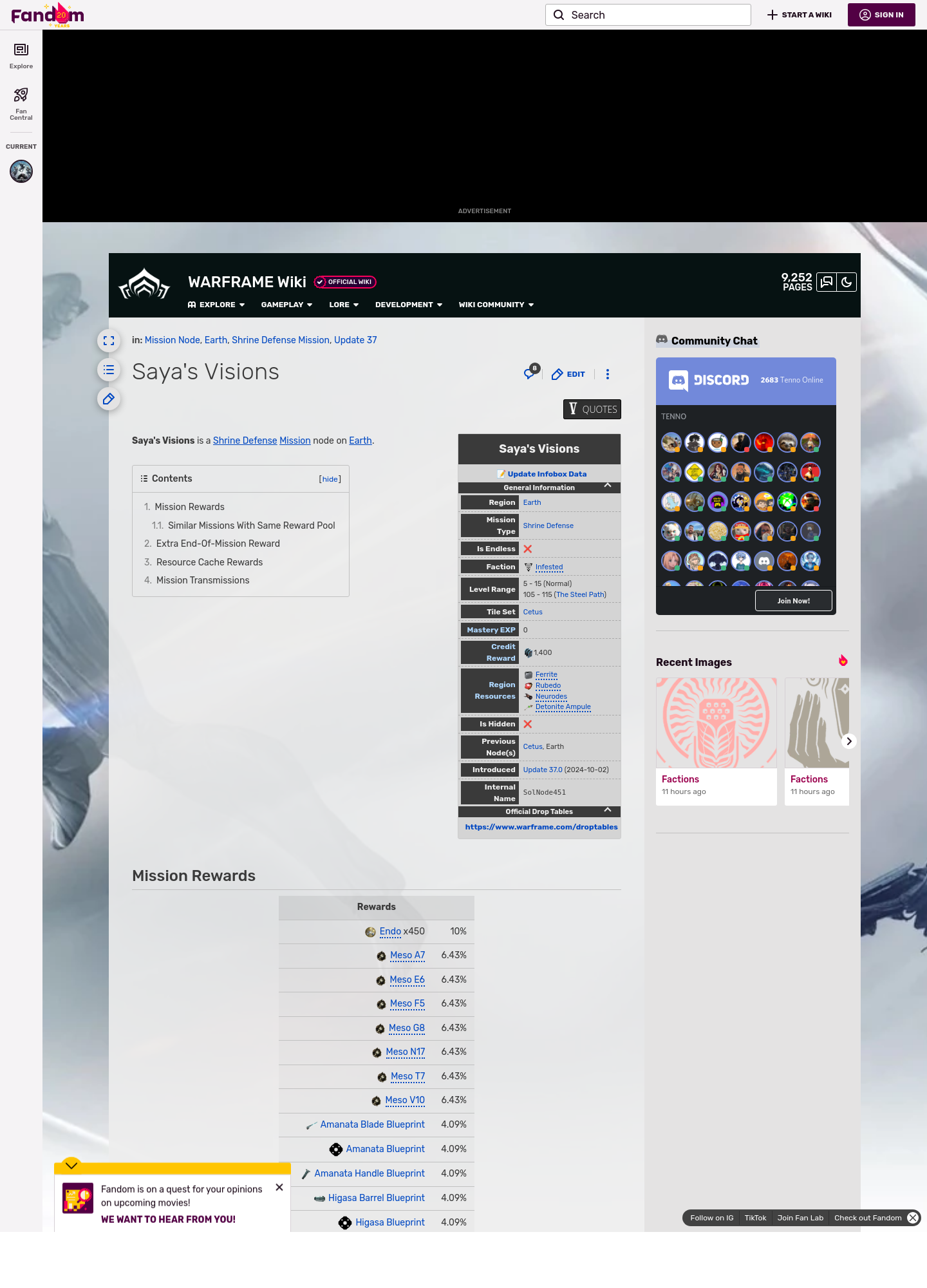Jump to Extra End-Of-Mission Reward section

[x=218, y=544]
